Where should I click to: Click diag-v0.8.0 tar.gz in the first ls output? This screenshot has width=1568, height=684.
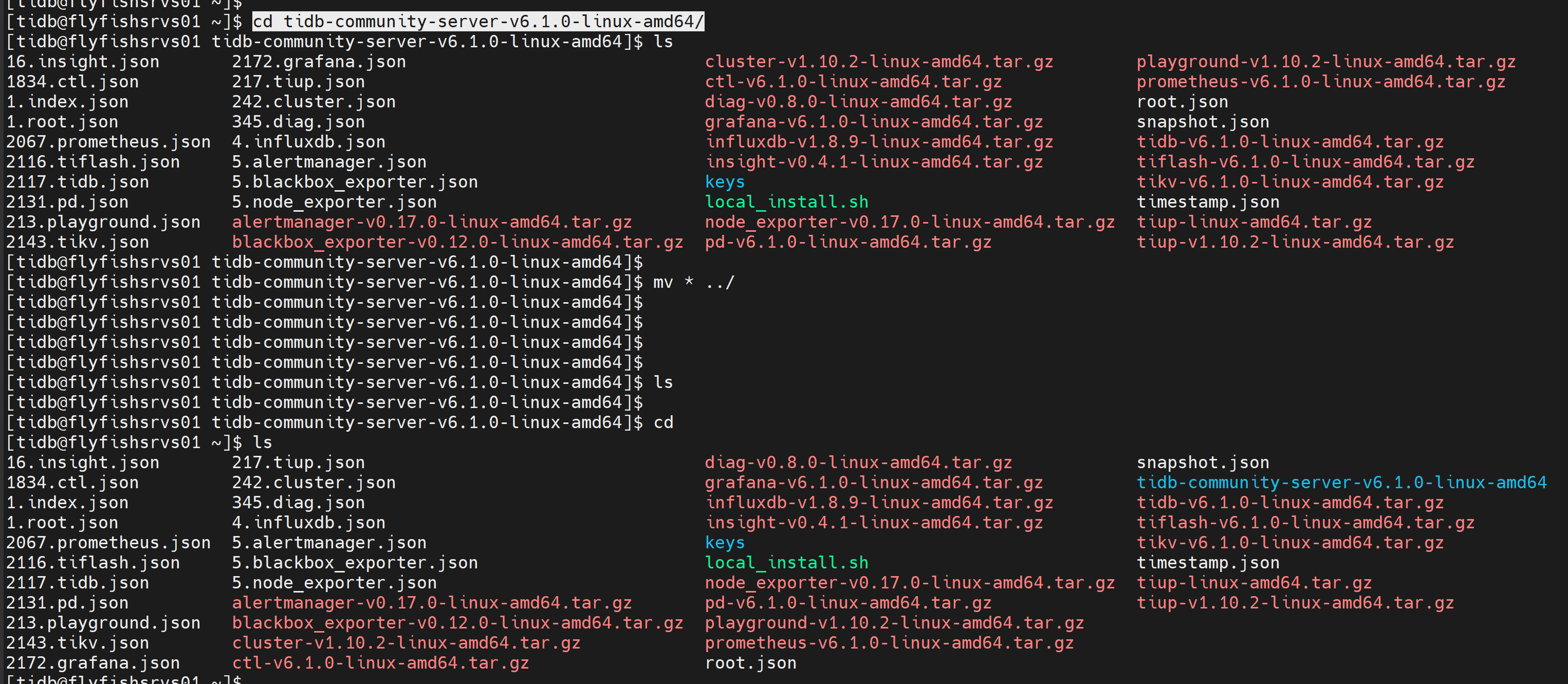[x=859, y=102]
